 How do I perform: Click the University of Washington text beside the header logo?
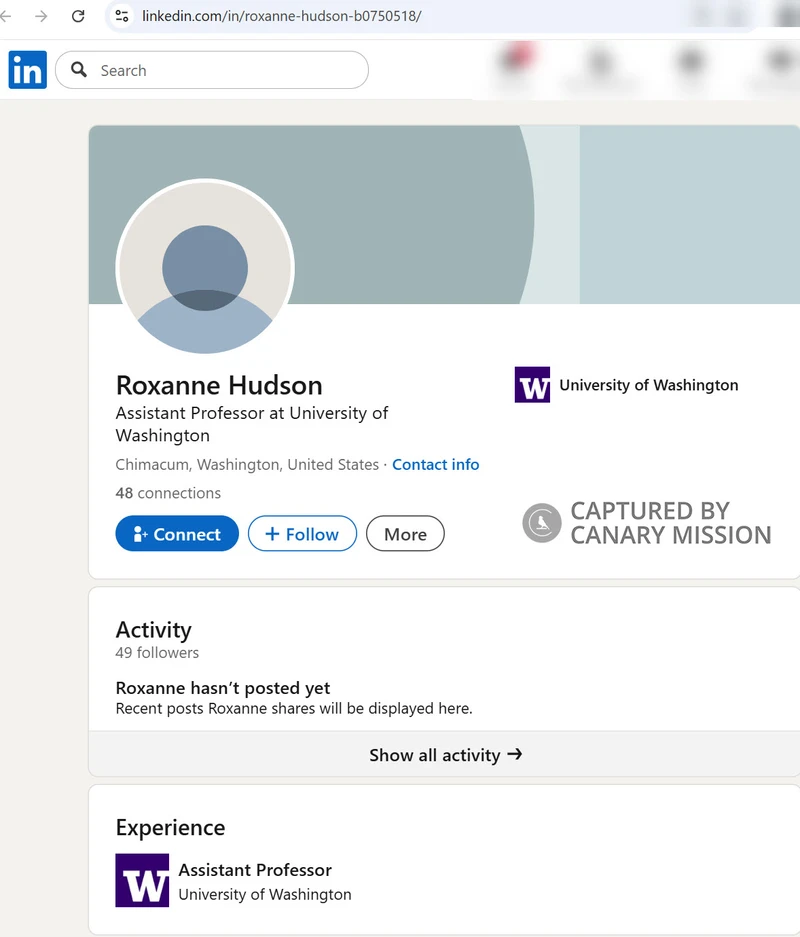coord(648,385)
